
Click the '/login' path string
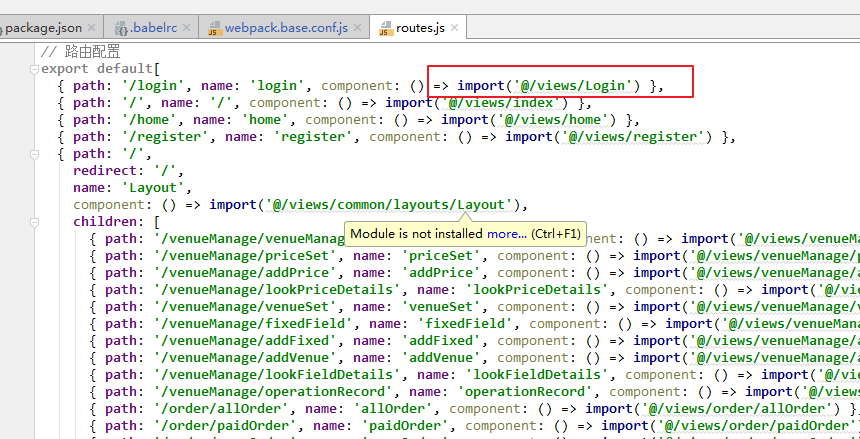pyautogui.click(x=153, y=86)
